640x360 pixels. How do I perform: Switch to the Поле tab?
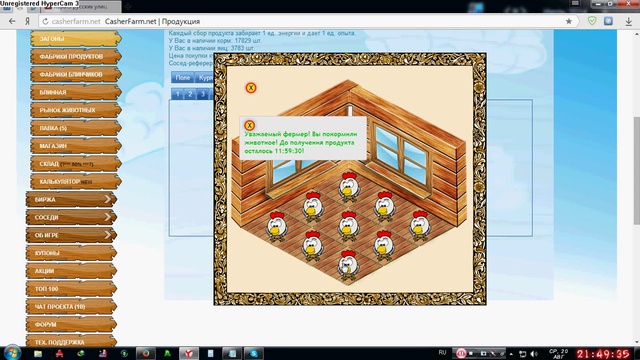(182, 78)
